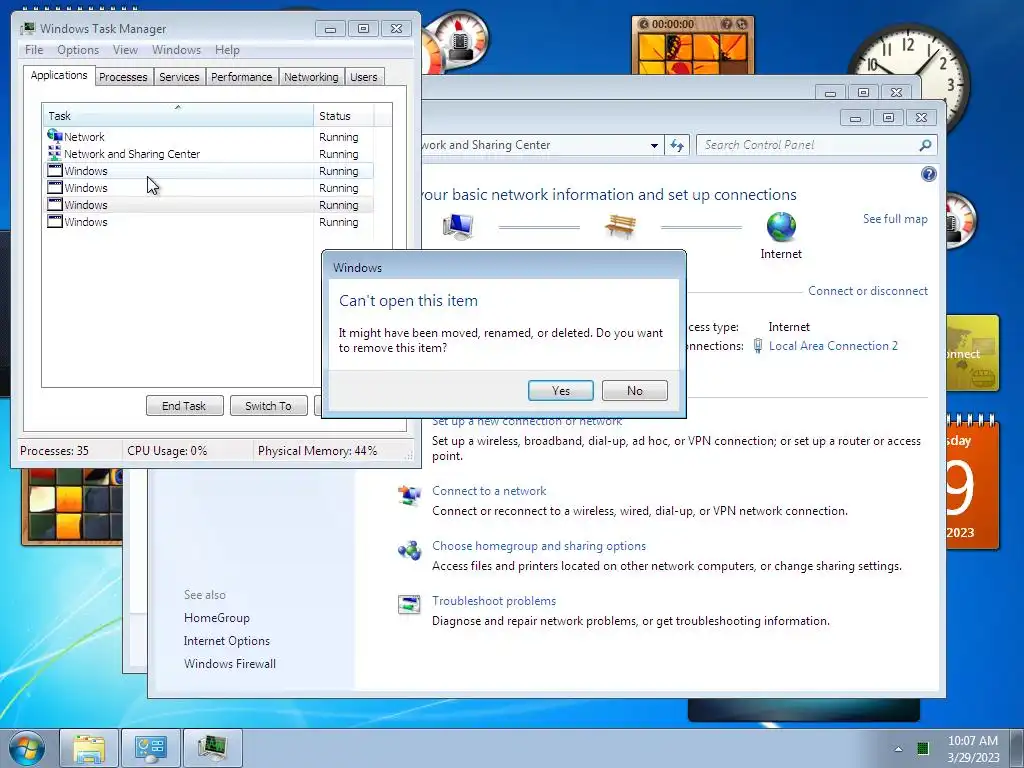Viewport: 1024px width, 768px height.
Task: Click the Control Panel taskbar button
Action: pos(151,748)
